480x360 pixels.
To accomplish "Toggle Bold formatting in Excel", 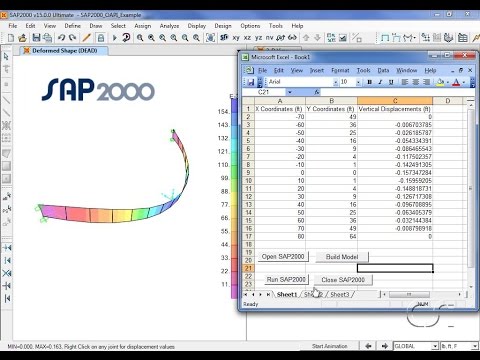I will pos(369,82).
